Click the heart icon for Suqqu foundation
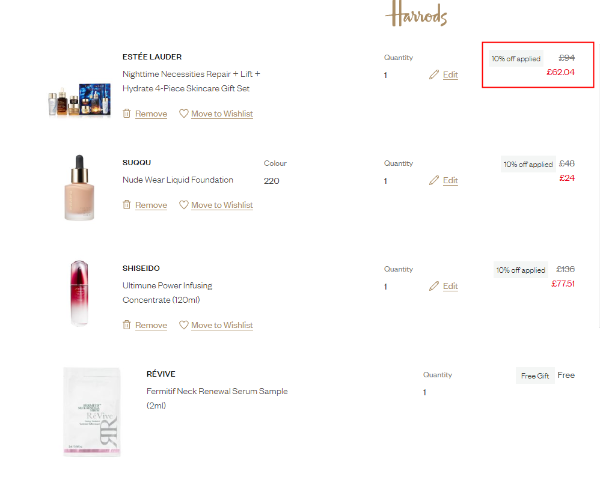Screen dimensions: 600x477 pyautogui.click(x=184, y=205)
